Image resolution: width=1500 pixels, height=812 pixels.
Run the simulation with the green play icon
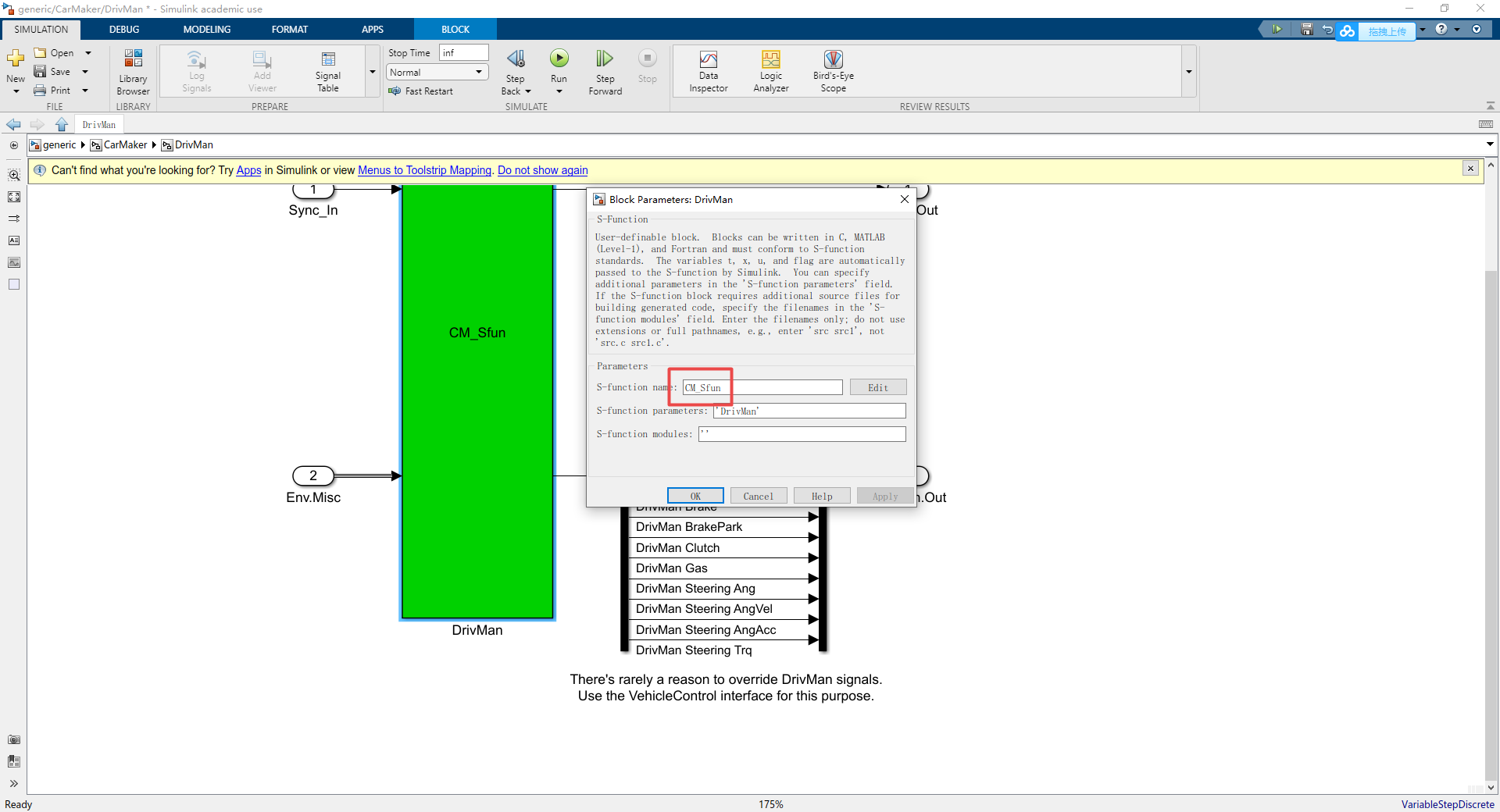pyautogui.click(x=559, y=59)
